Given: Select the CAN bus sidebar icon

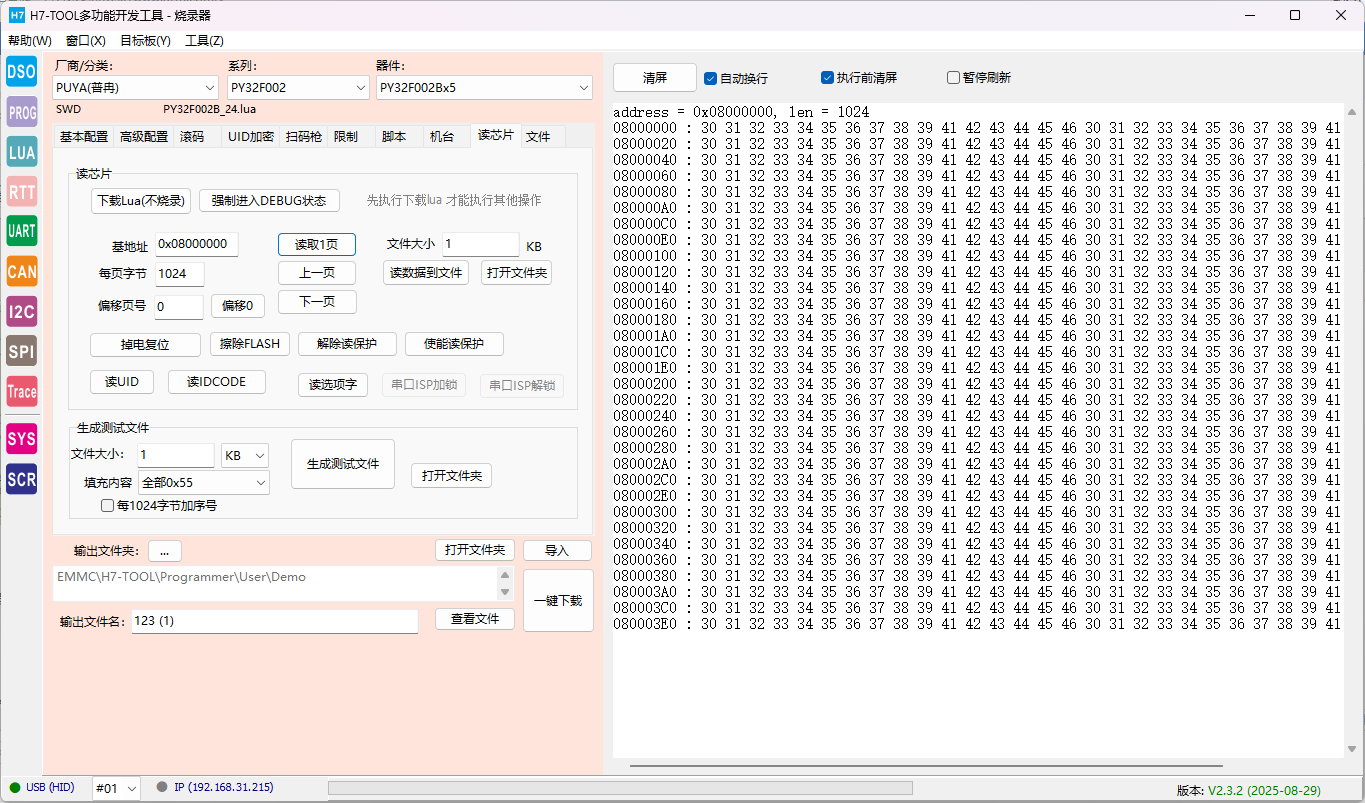Looking at the screenshot, I should click(x=21, y=271).
